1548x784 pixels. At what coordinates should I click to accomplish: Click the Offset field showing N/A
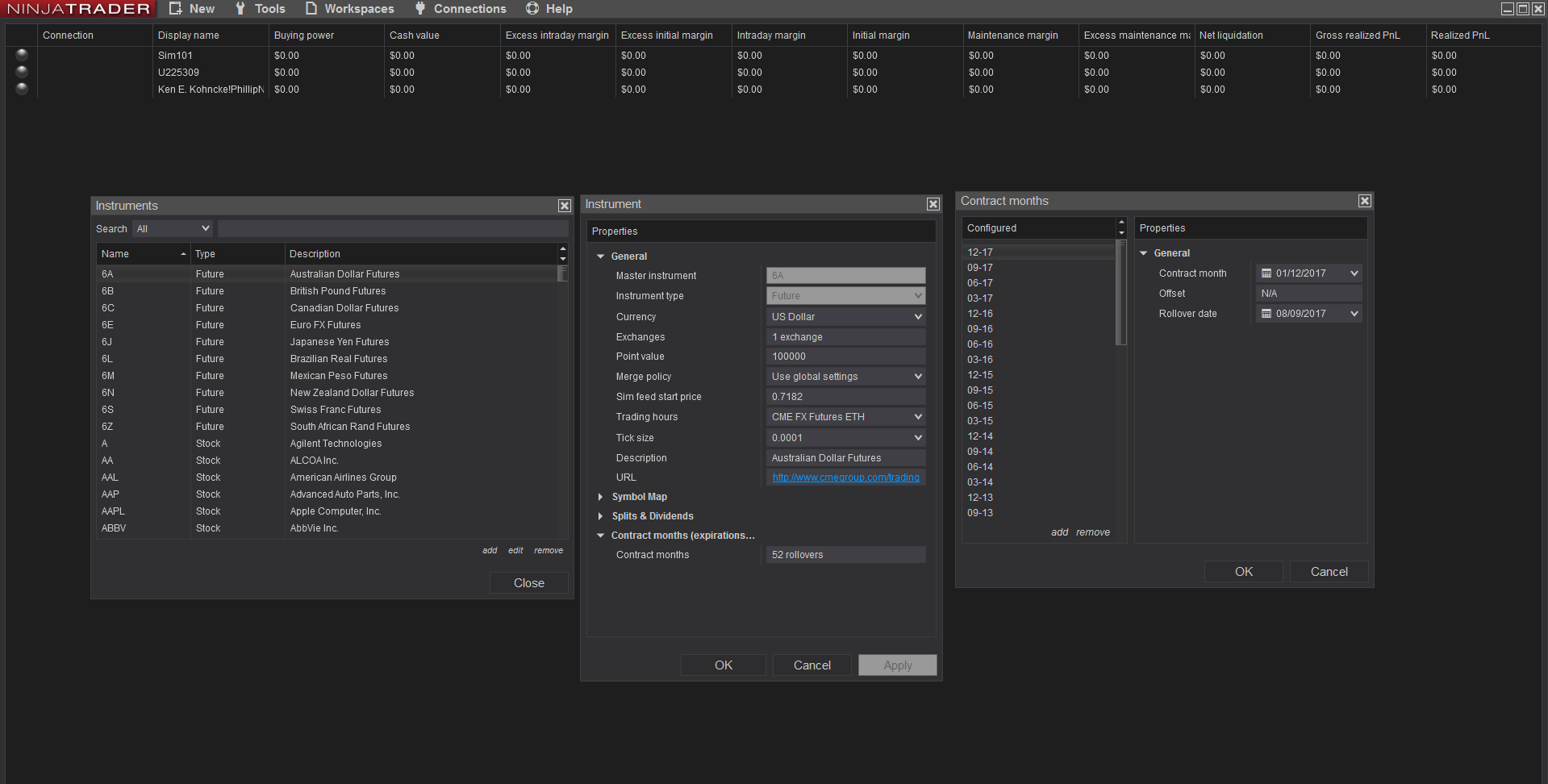coord(1308,294)
